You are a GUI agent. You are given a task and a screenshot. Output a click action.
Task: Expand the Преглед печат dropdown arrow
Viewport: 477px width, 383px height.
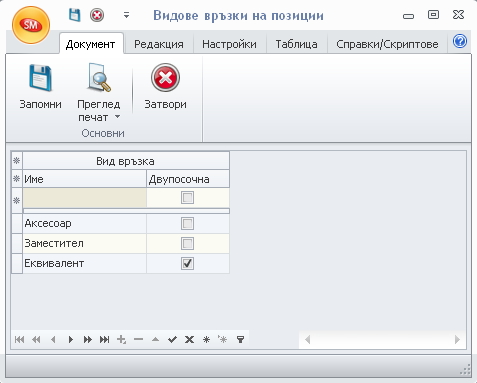[x=117, y=117]
